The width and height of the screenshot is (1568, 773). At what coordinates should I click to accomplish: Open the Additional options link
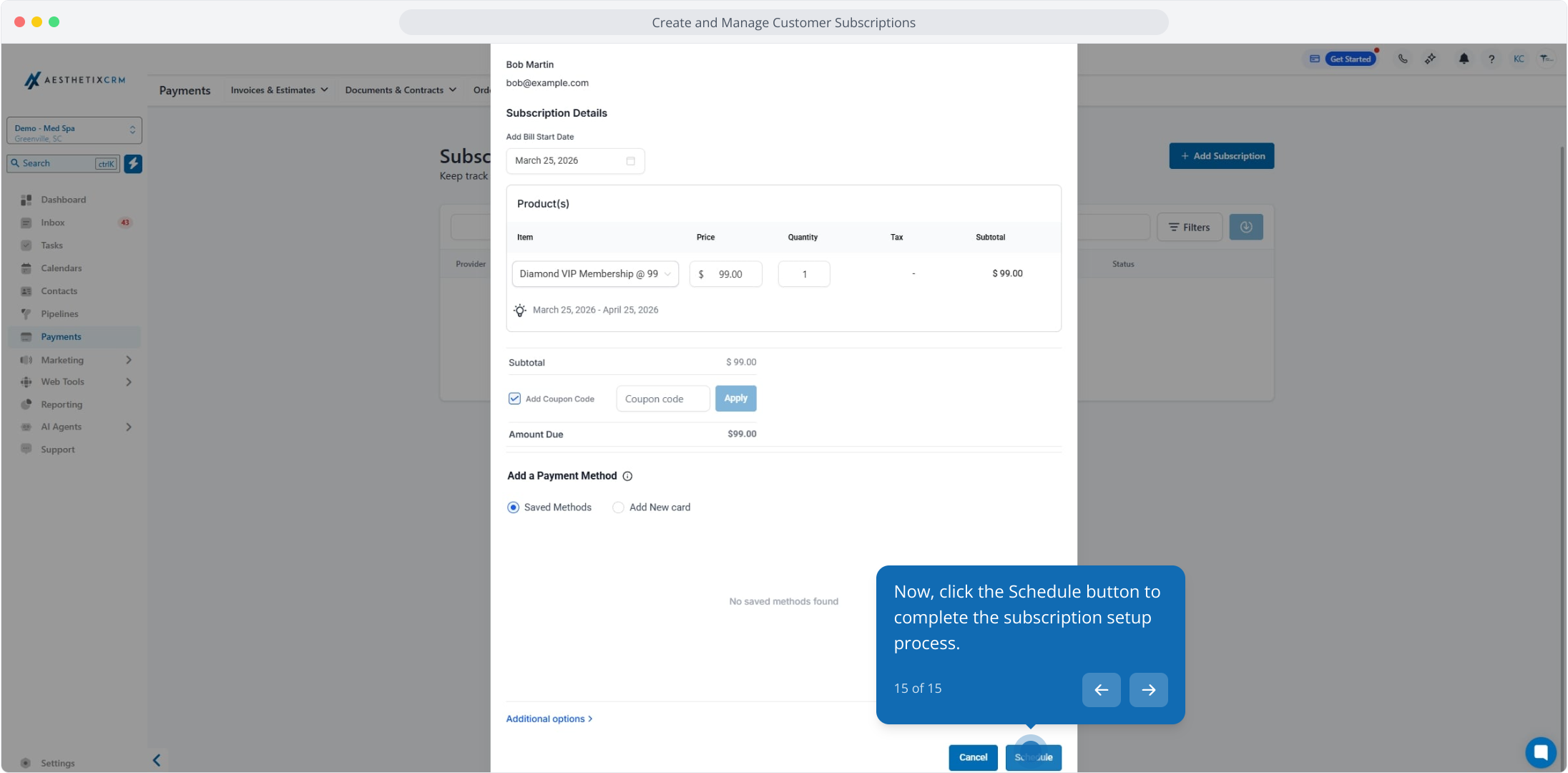(549, 719)
